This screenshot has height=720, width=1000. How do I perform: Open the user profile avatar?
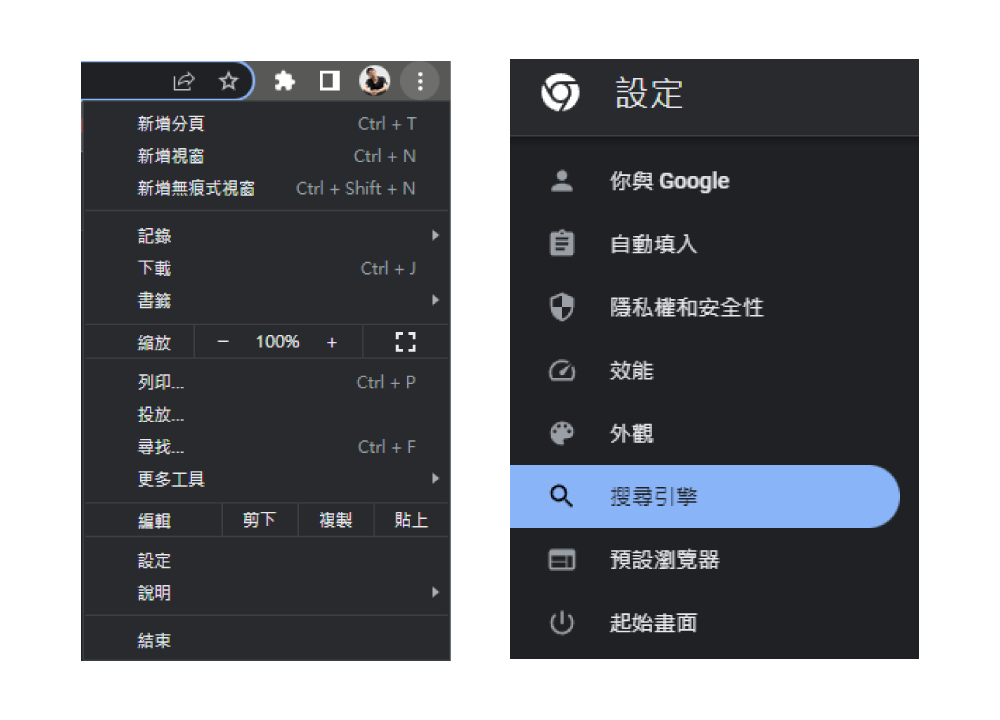click(x=374, y=82)
